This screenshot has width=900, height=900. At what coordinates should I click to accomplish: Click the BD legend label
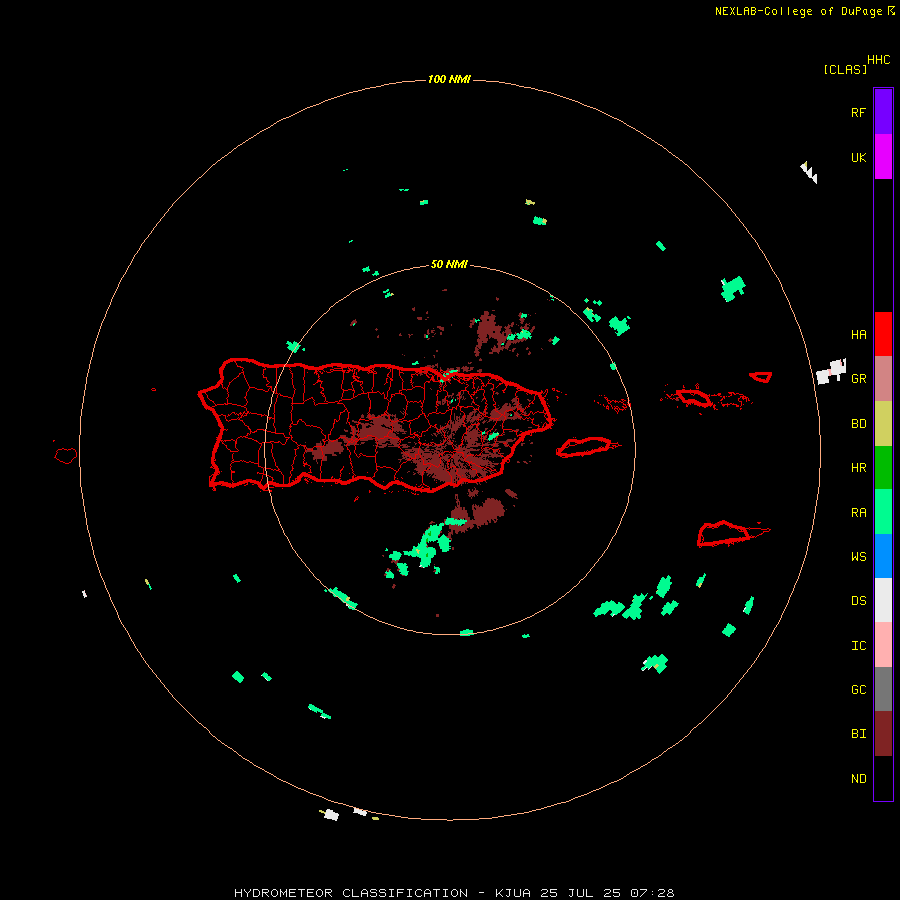pos(859,424)
